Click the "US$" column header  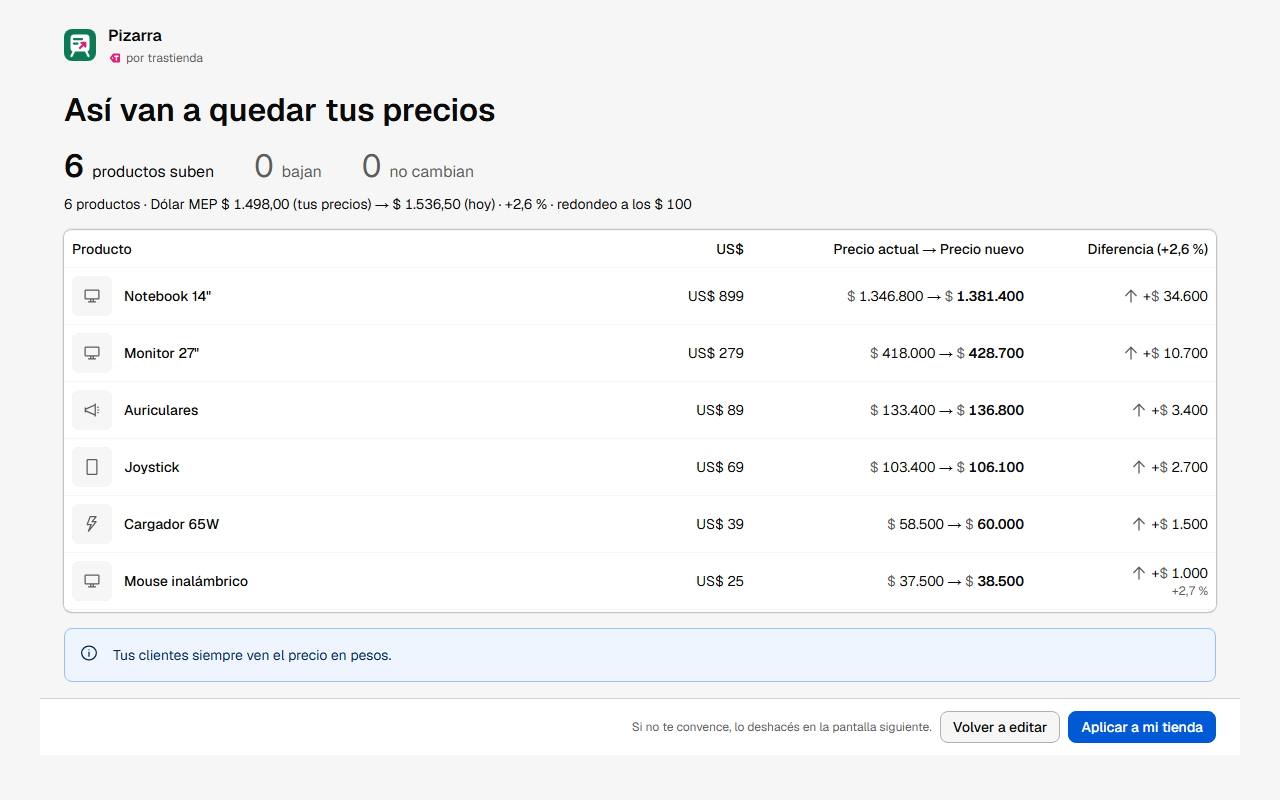pyautogui.click(x=730, y=249)
